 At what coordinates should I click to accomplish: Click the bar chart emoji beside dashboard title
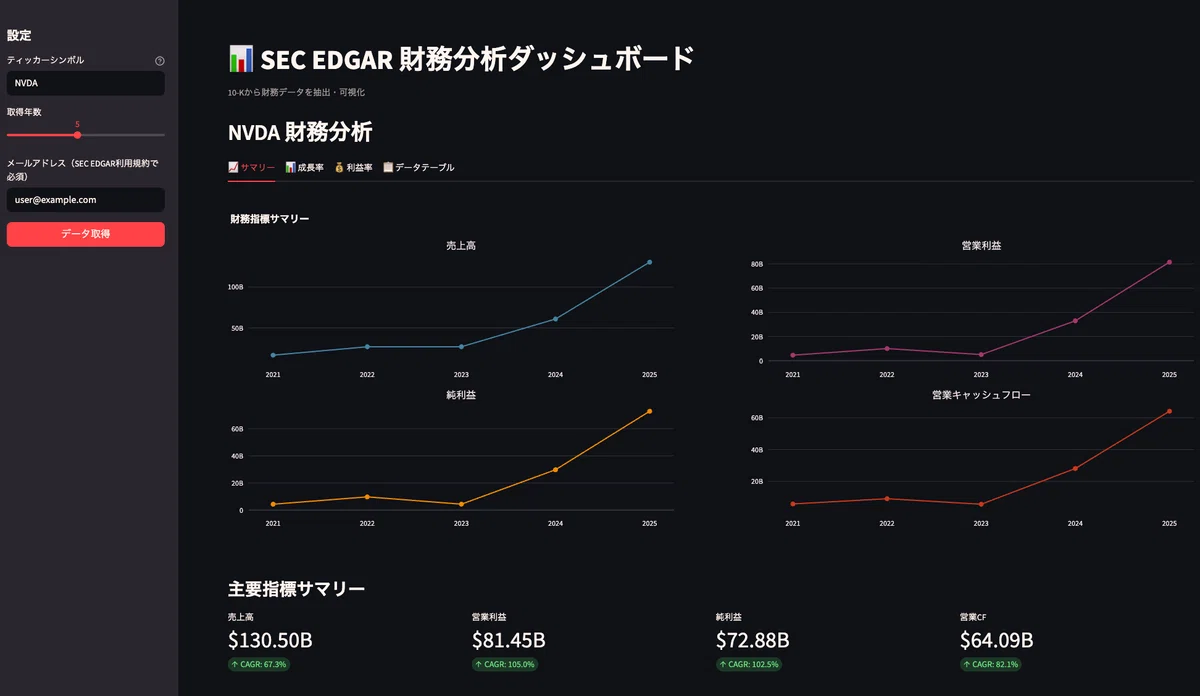coord(240,59)
